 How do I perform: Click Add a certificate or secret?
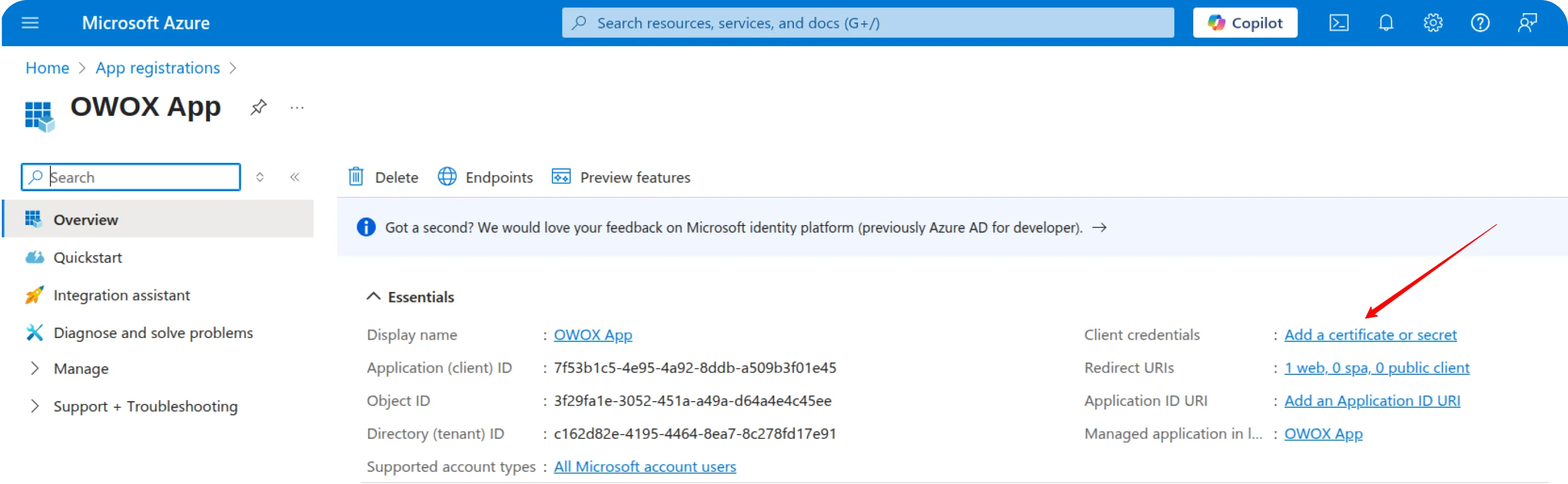coord(1369,335)
